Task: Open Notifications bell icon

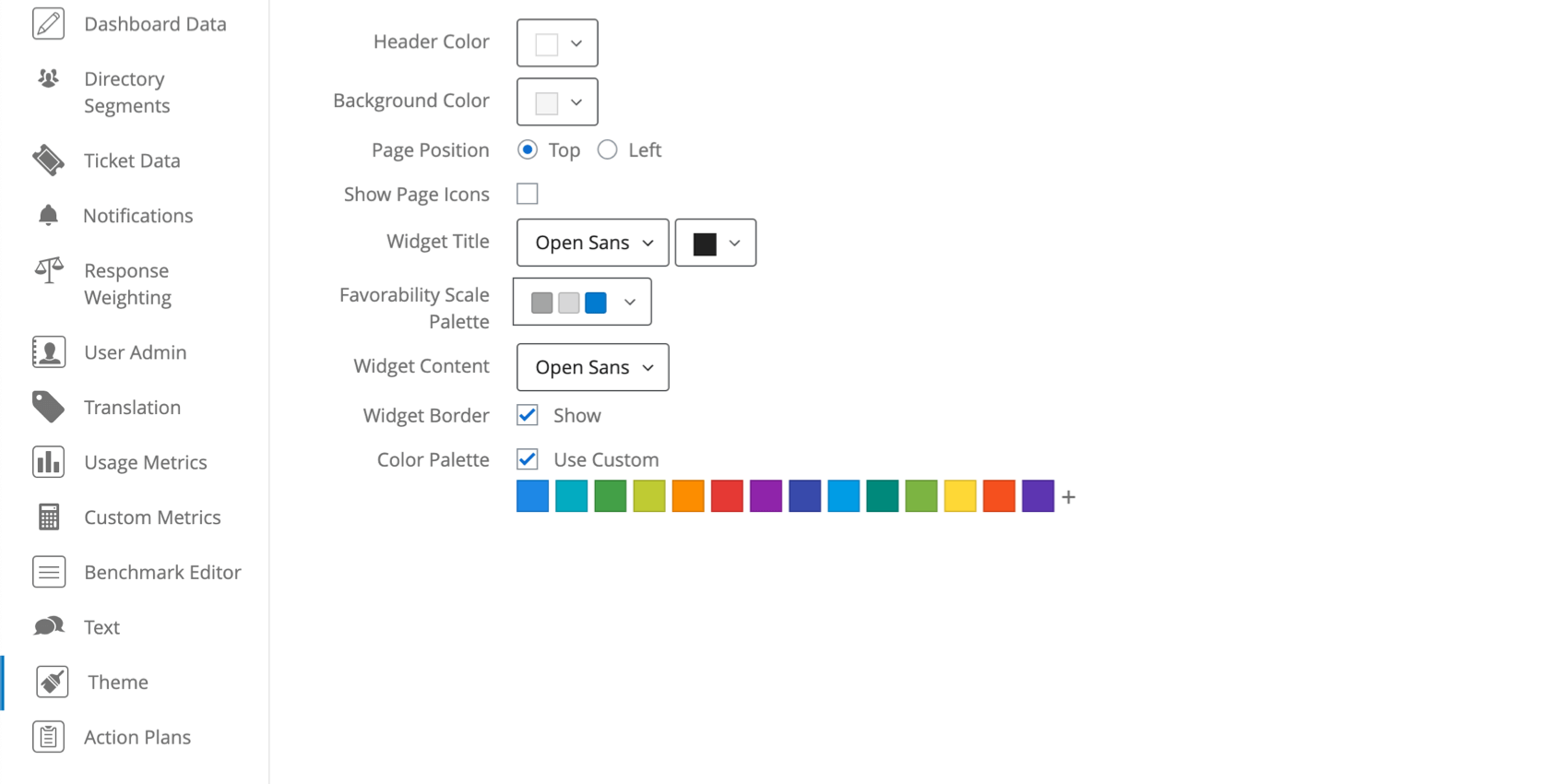Action: tap(48, 215)
